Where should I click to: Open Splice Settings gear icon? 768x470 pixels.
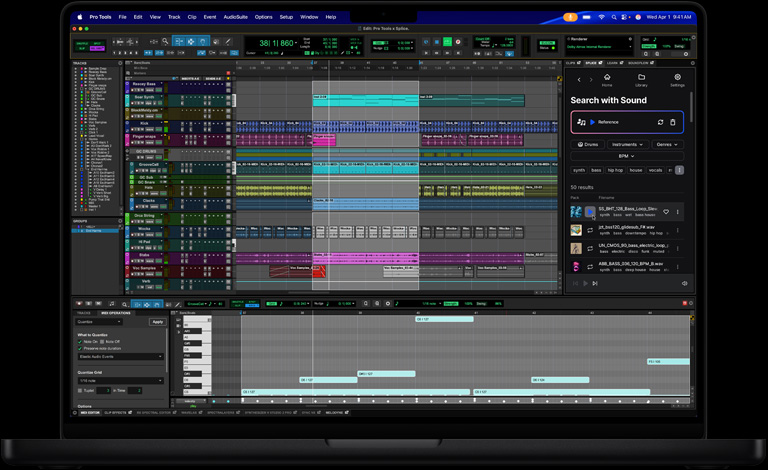click(677, 78)
